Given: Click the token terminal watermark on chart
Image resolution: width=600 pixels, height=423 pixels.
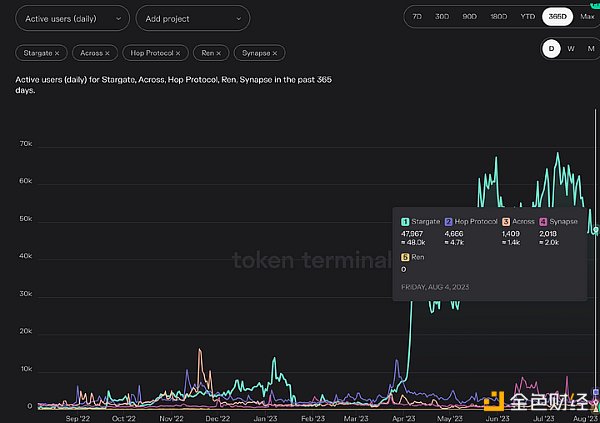Looking at the screenshot, I should coord(311,261).
